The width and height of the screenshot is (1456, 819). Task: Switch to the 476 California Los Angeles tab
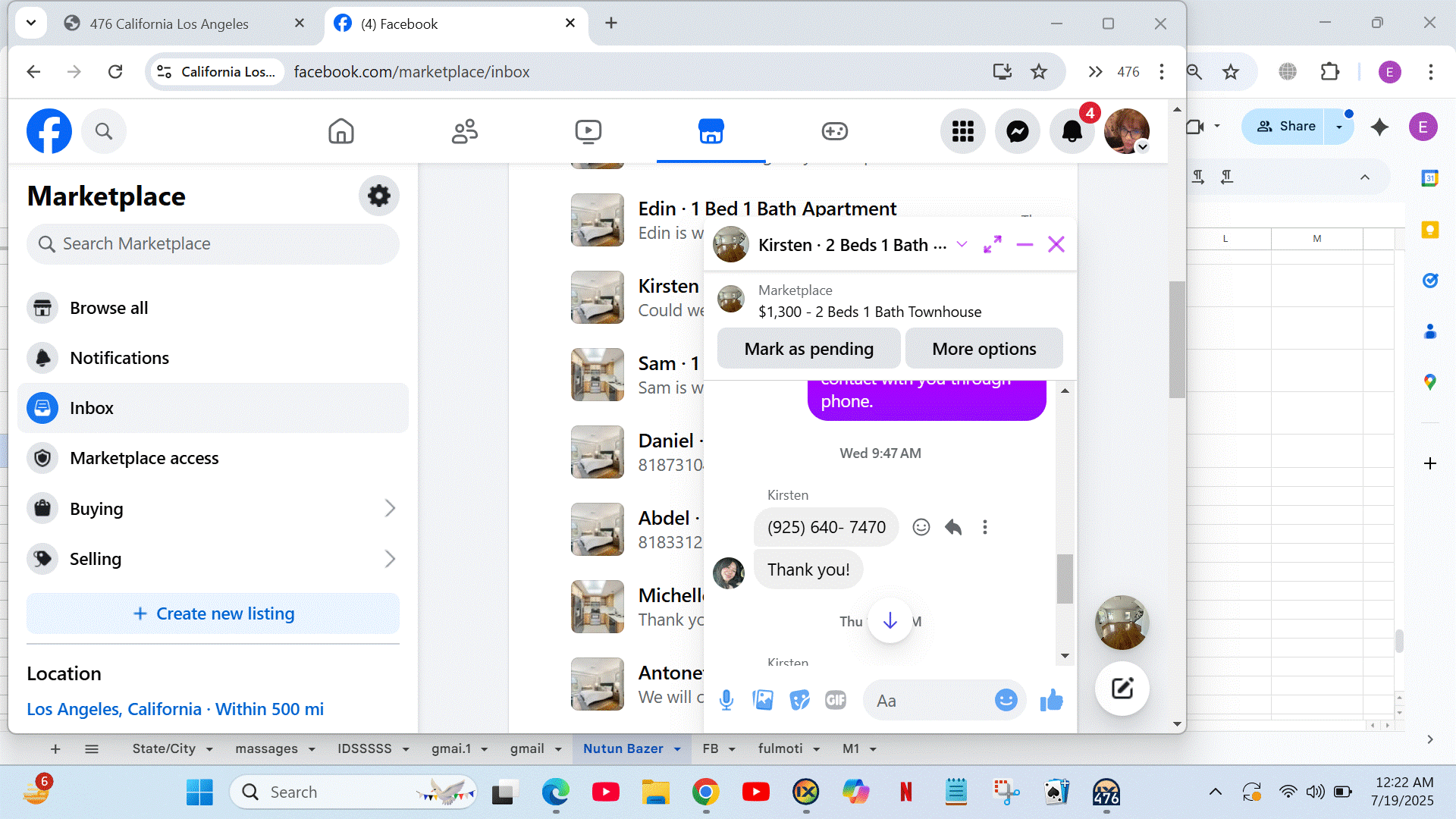point(169,24)
